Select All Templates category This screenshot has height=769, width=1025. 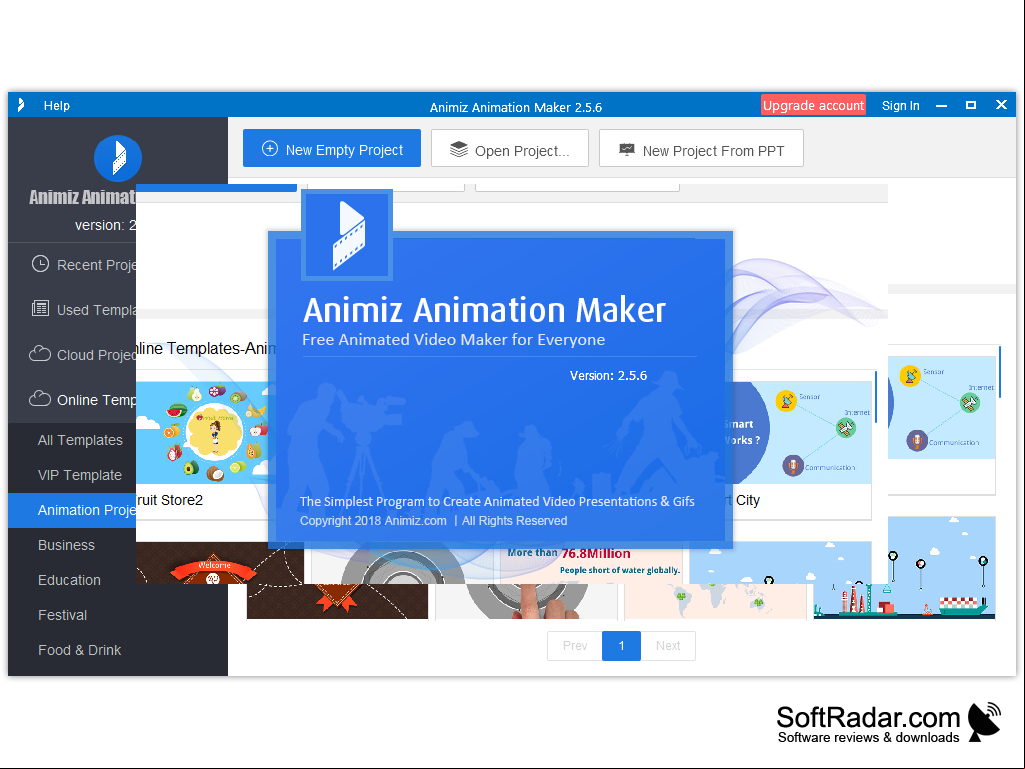tap(80, 440)
